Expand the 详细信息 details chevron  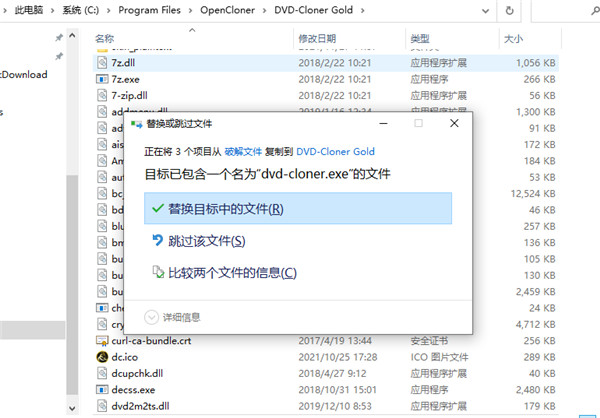tap(151, 317)
